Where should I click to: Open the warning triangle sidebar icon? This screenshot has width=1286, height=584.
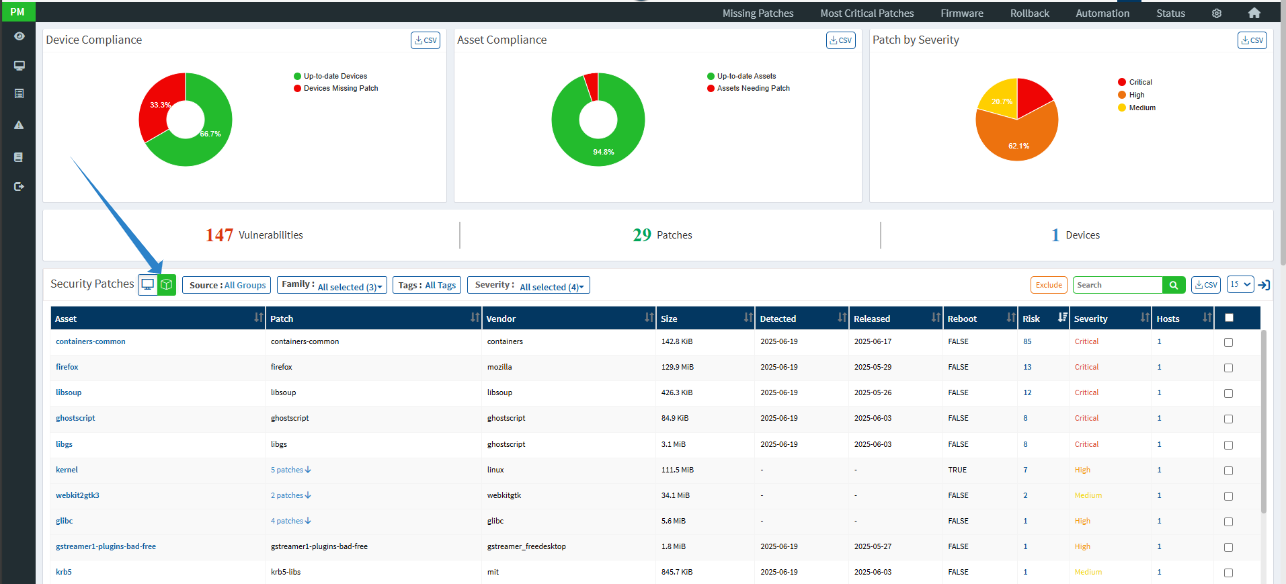tap(18, 125)
